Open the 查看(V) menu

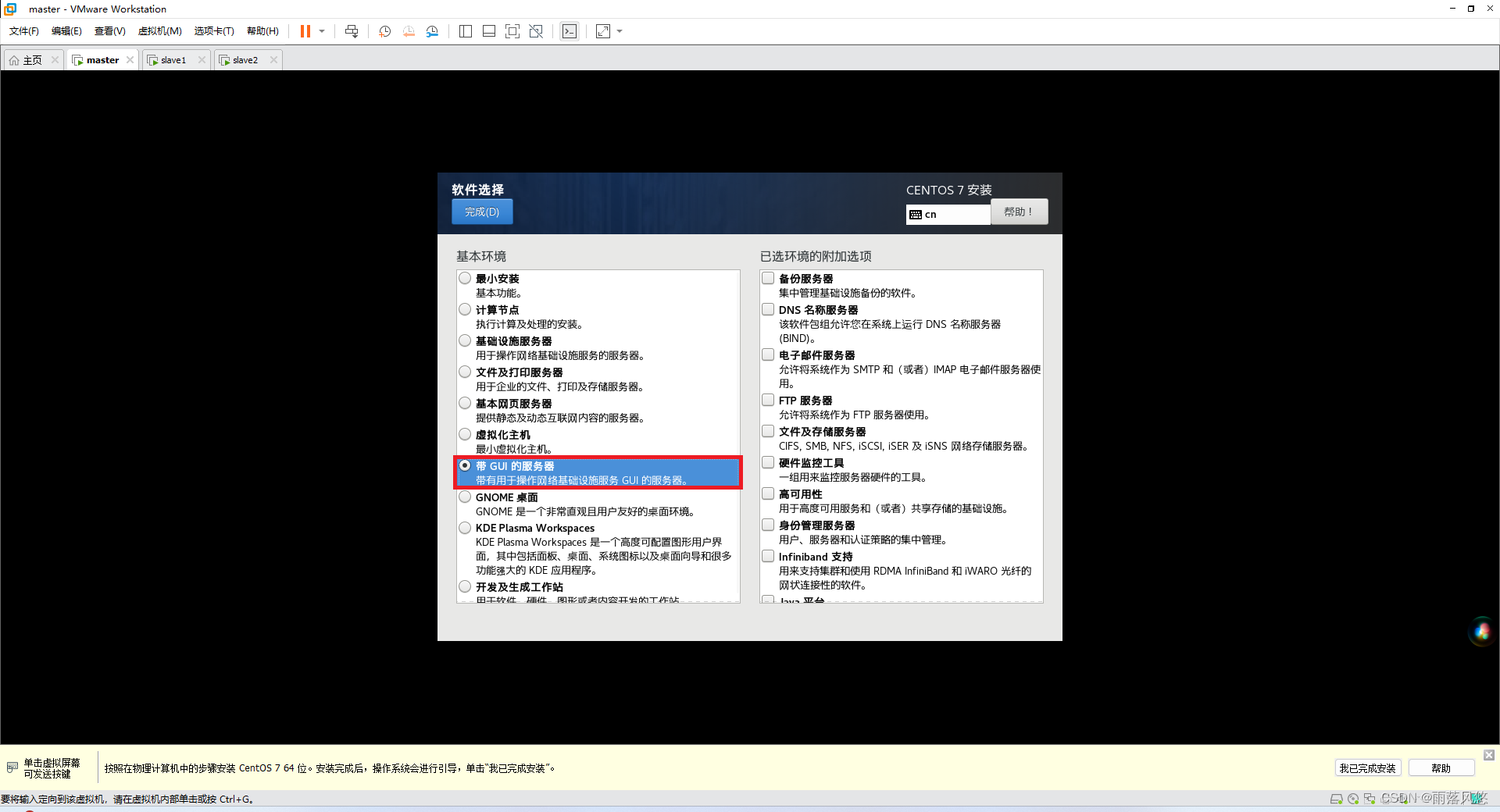pos(109,31)
